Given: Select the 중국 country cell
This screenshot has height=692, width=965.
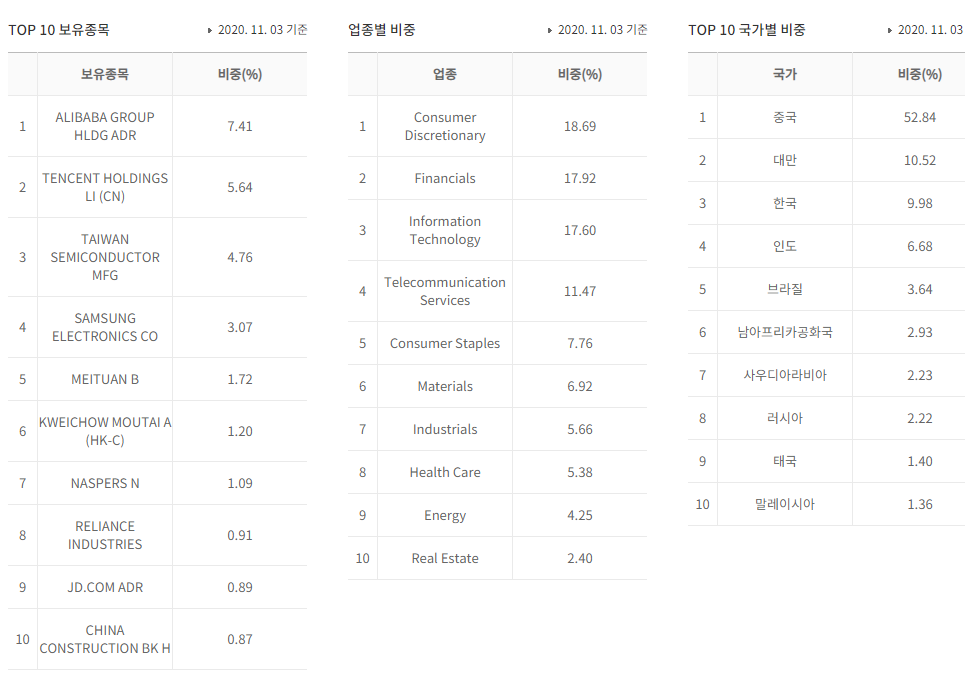Looking at the screenshot, I should click(x=785, y=118).
